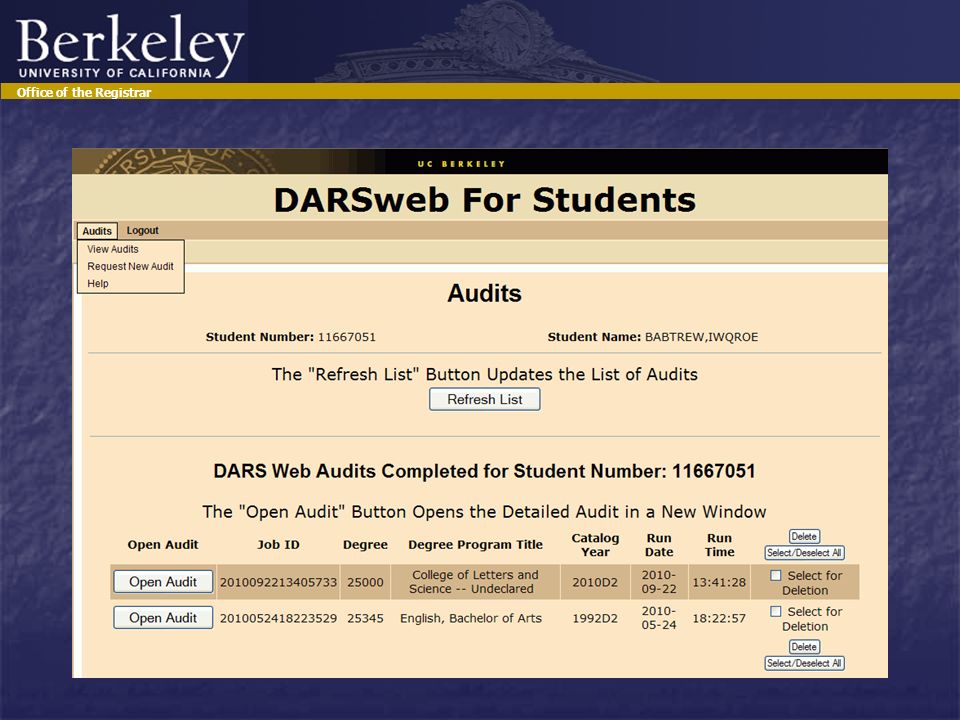Screen dimensions: 960x720
Task: Open Audit for College of Letters and Science
Action: point(163,582)
